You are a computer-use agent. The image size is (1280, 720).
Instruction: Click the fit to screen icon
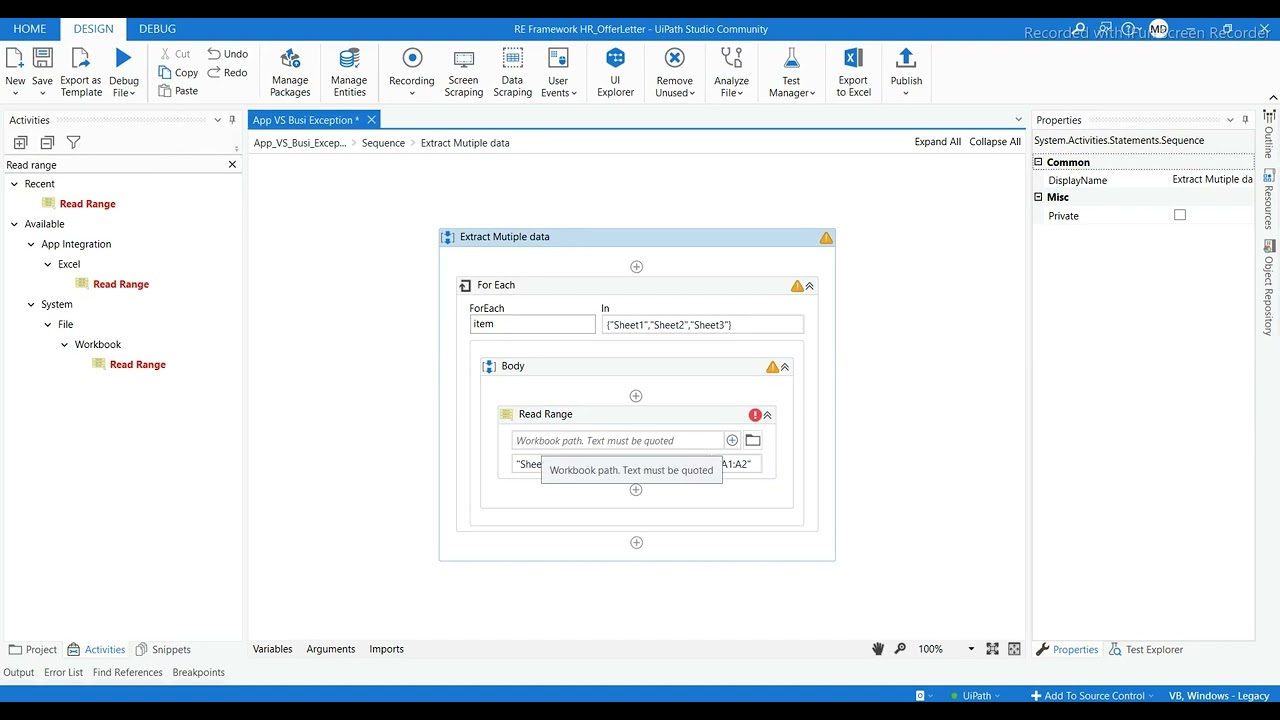[x=992, y=649]
